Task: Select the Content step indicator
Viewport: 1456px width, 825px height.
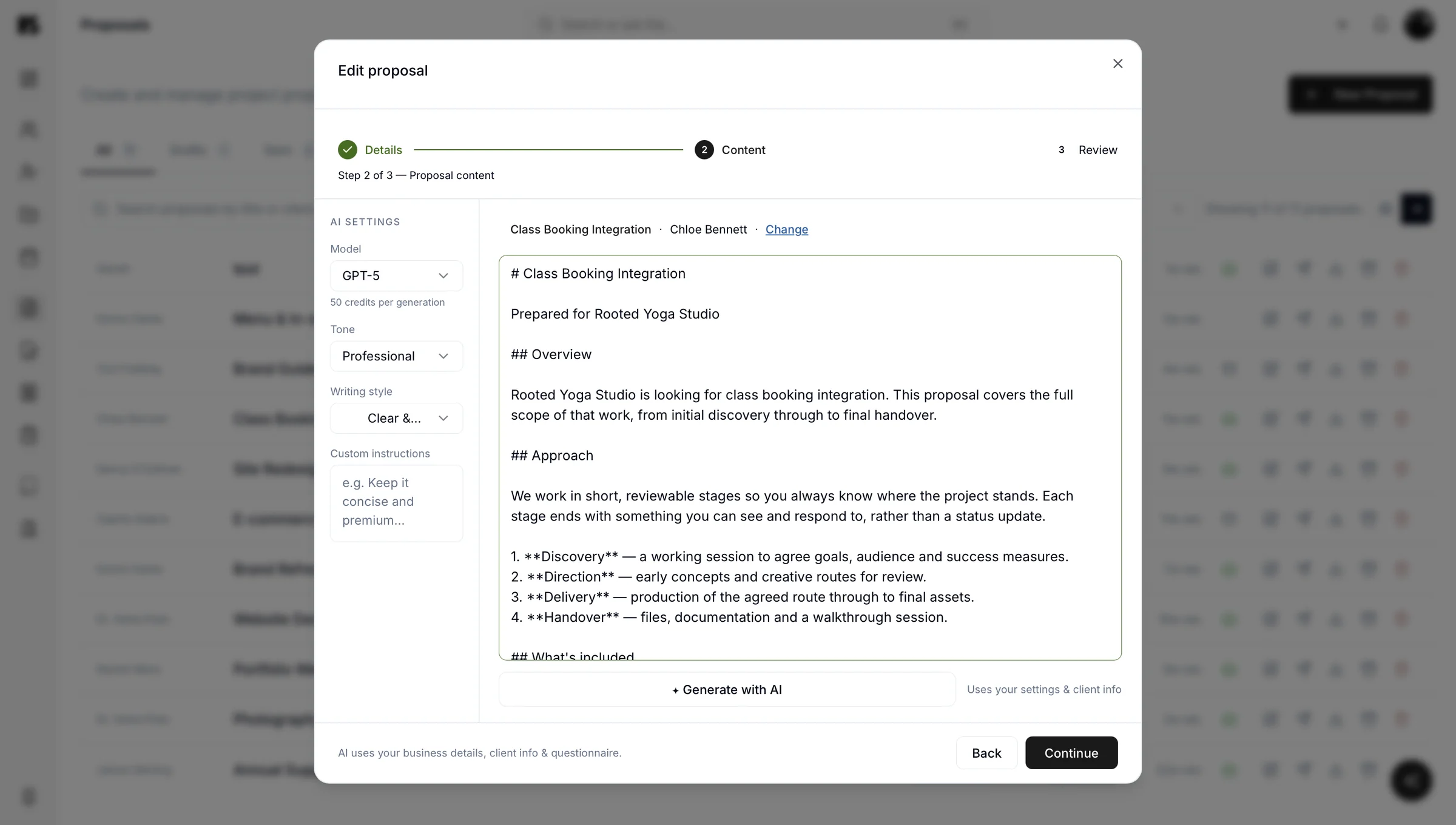Action: coord(730,150)
